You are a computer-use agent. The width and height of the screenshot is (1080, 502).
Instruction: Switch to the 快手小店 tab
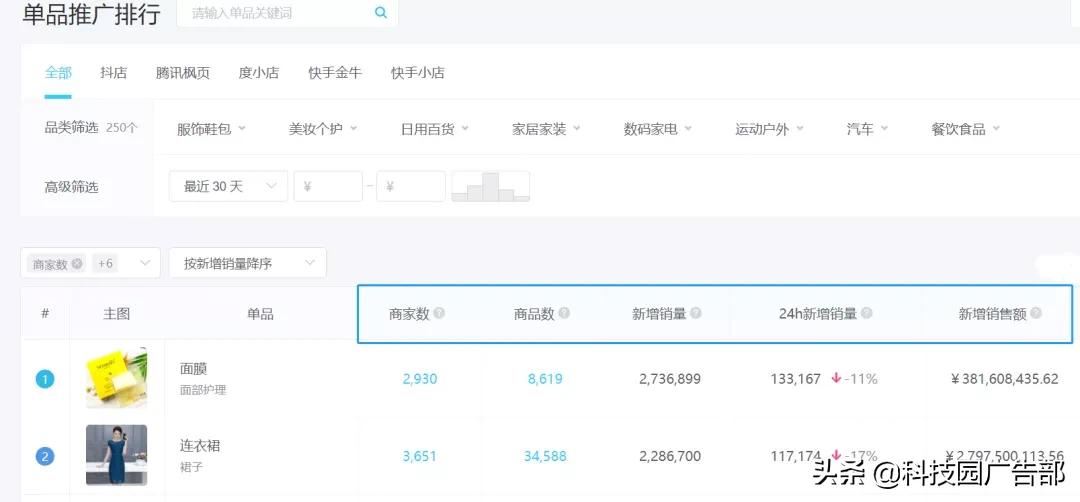[418, 72]
